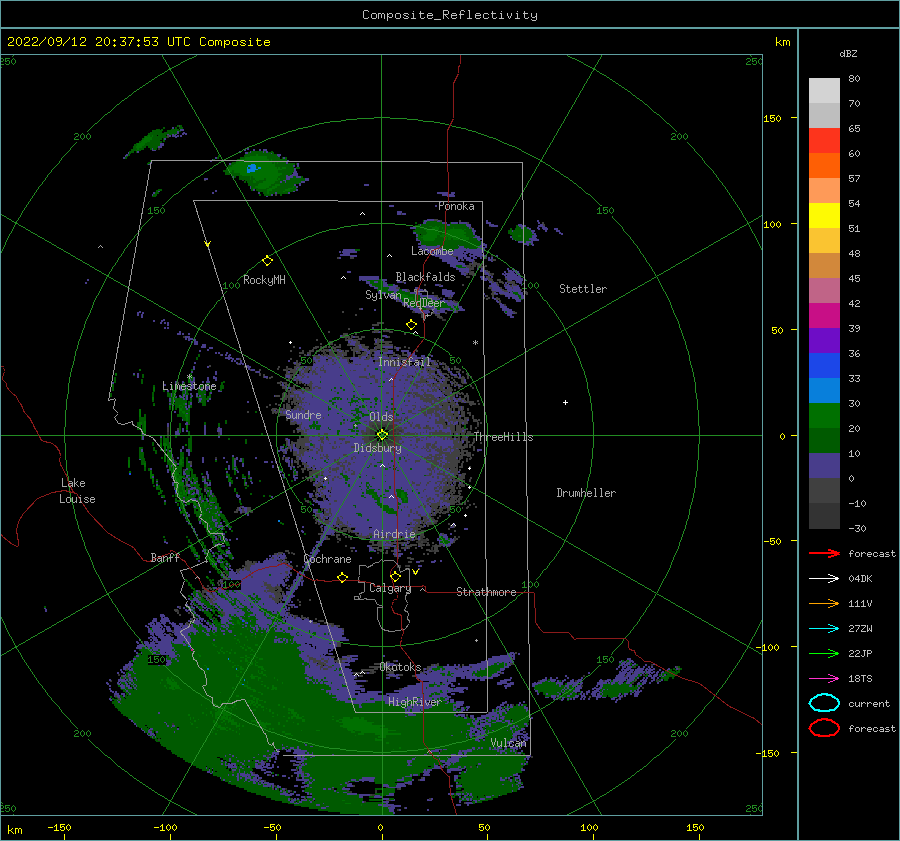Click the Lake Louise label
The width and height of the screenshot is (900, 841).
tap(77, 491)
